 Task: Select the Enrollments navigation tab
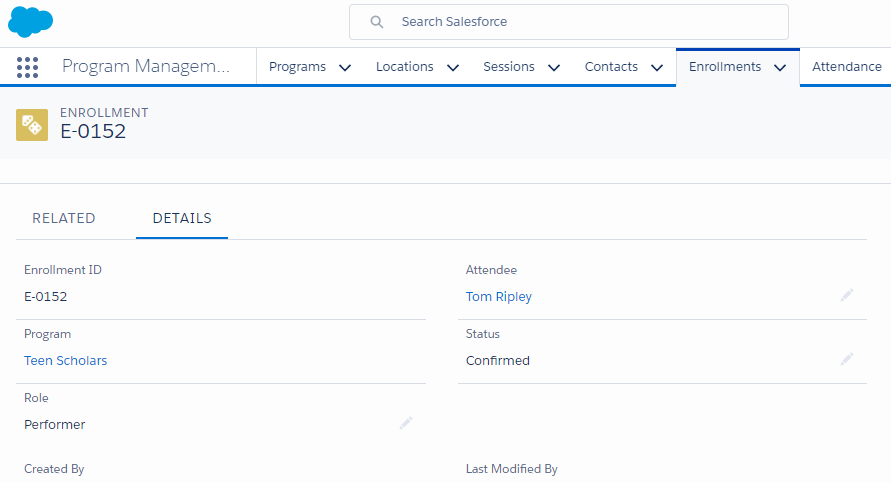pyautogui.click(x=725, y=66)
